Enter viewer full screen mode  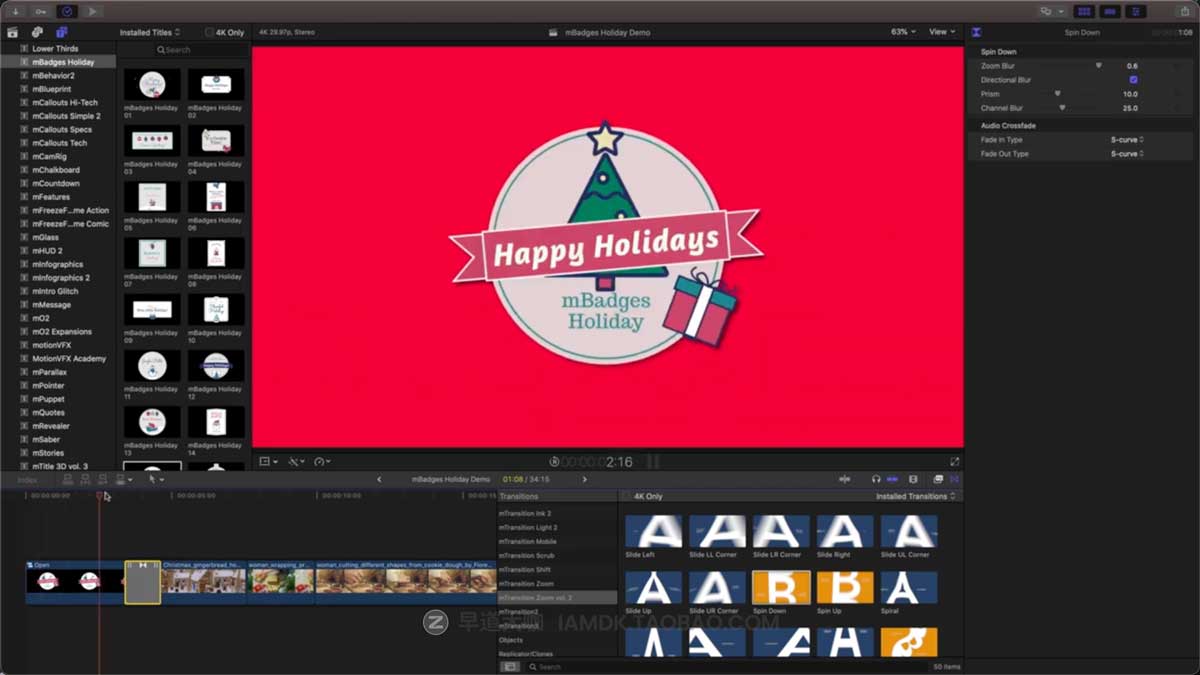click(x=954, y=462)
